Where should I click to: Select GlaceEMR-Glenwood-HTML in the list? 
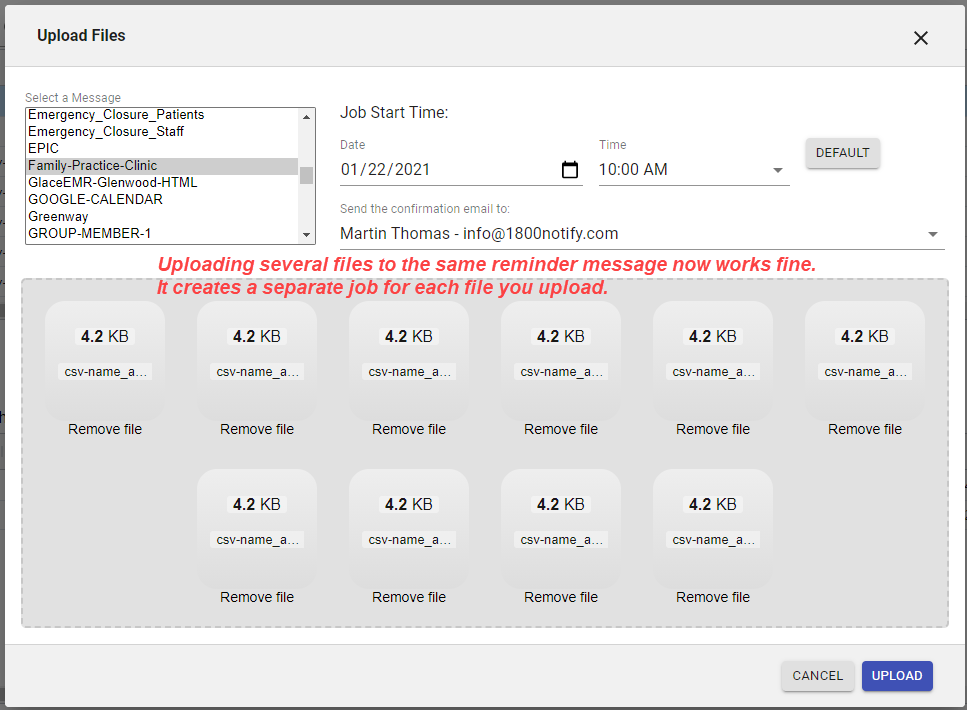(112, 183)
